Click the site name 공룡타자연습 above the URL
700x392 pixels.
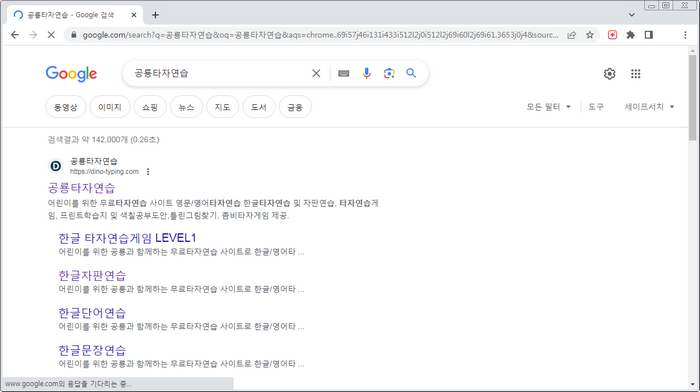[x=94, y=161]
